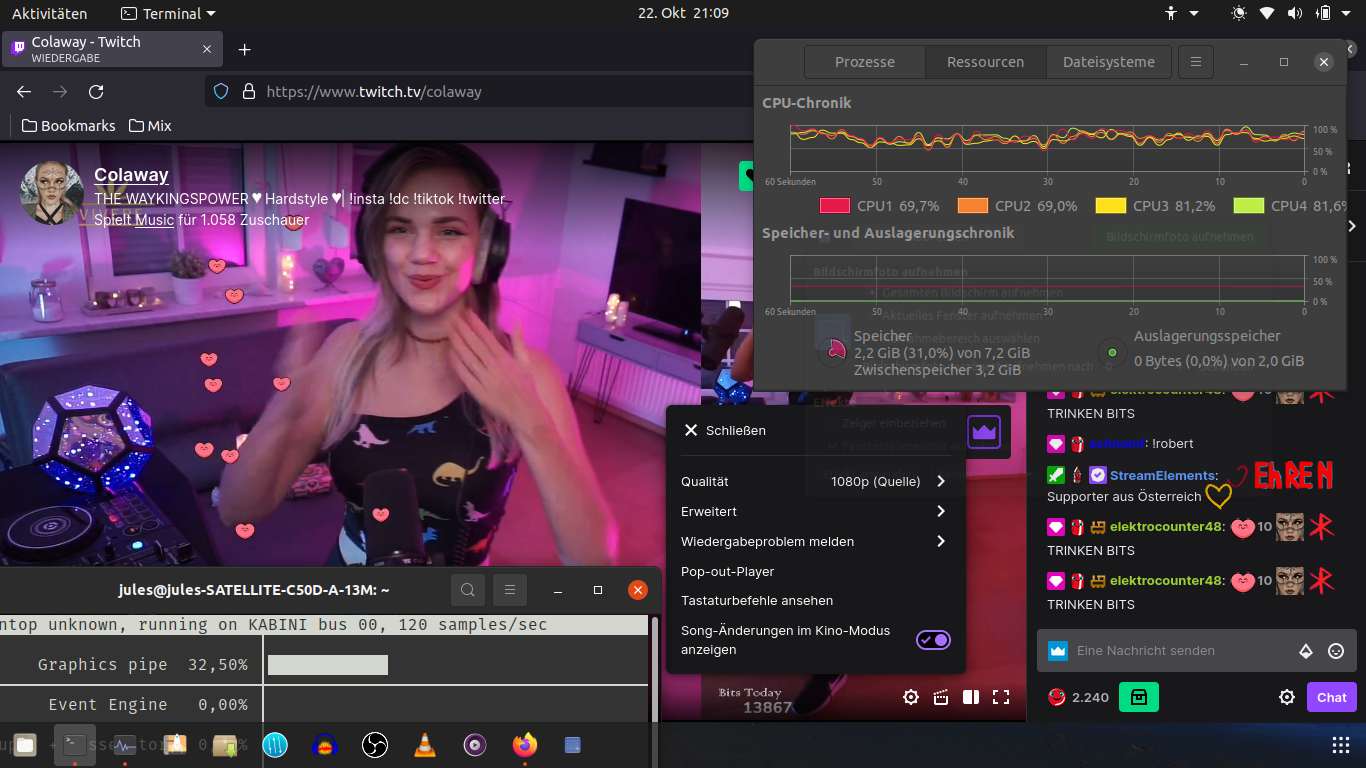Enter fullscreen on the Twitch player

pyautogui.click(x=1001, y=697)
